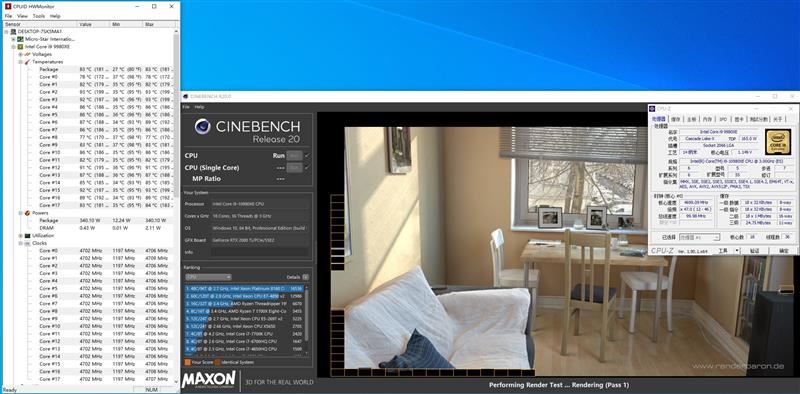Click the 验证 validate button in CPU-Z

(x=755, y=251)
